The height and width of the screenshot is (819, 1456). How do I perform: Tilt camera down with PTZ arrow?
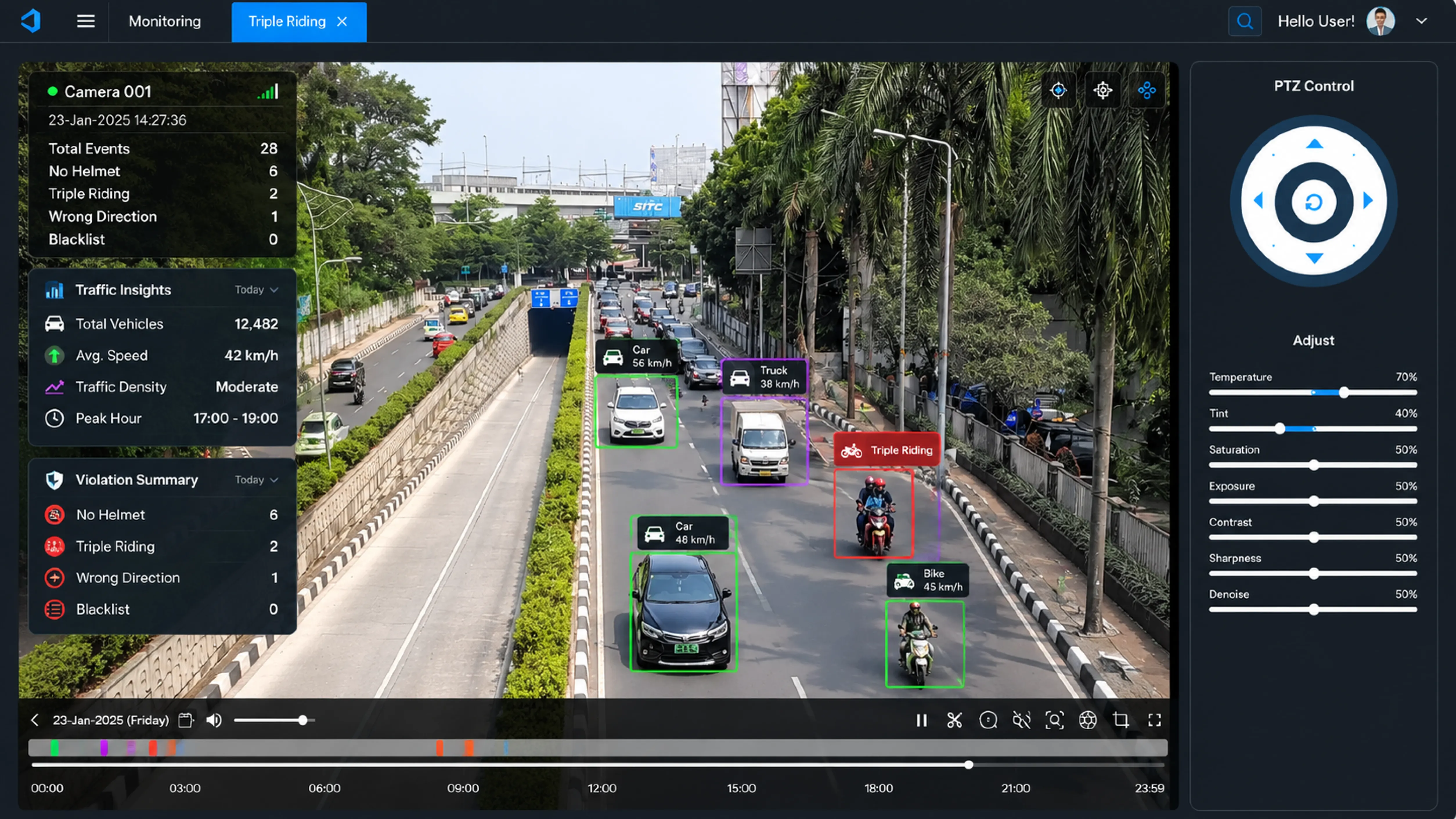(x=1314, y=258)
